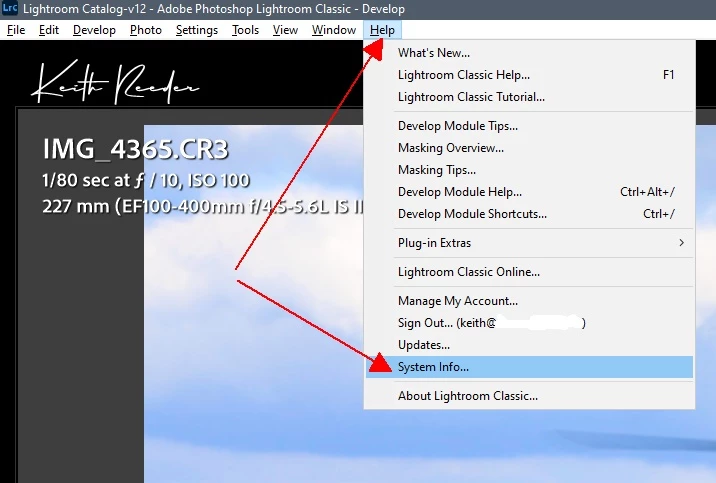Open Develop Module Tips...
The image size is (716, 483).
[529, 126]
